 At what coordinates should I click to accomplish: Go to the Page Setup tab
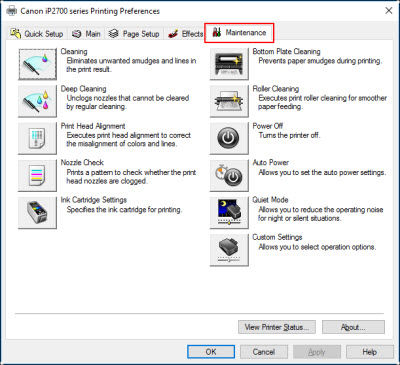(x=134, y=34)
